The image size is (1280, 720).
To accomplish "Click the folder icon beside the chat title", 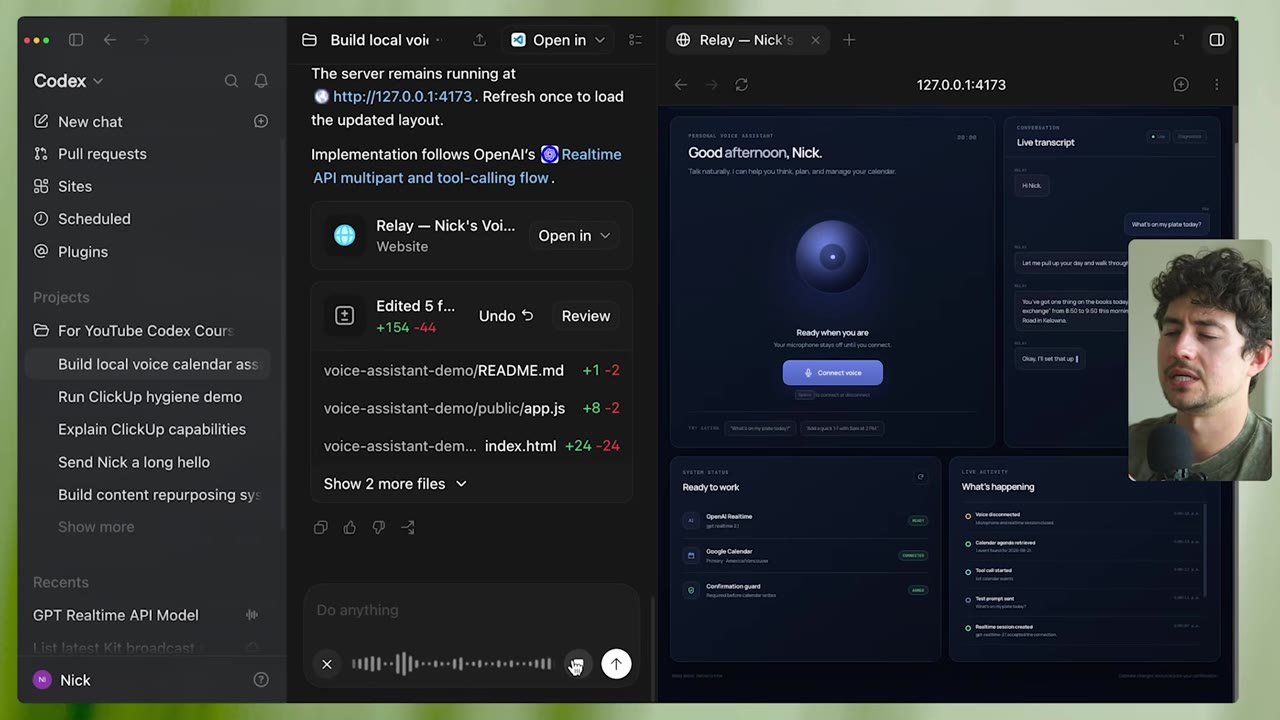I will pos(310,40).
